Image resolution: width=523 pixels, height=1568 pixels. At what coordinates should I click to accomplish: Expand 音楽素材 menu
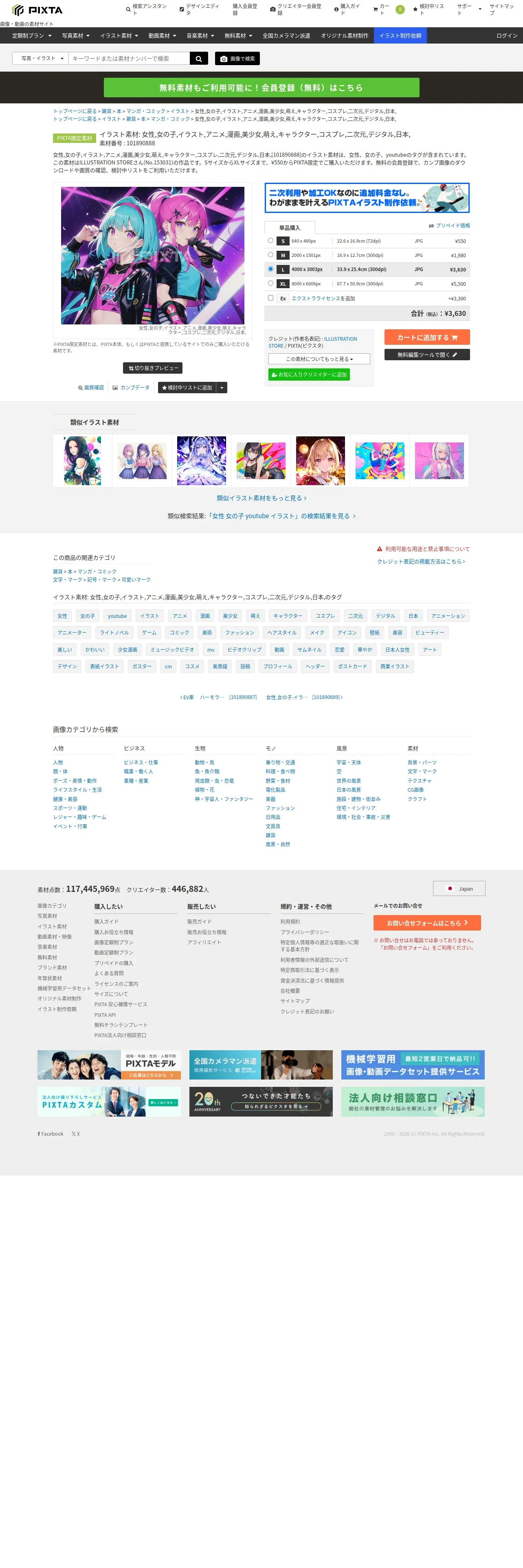coord(200,36)
